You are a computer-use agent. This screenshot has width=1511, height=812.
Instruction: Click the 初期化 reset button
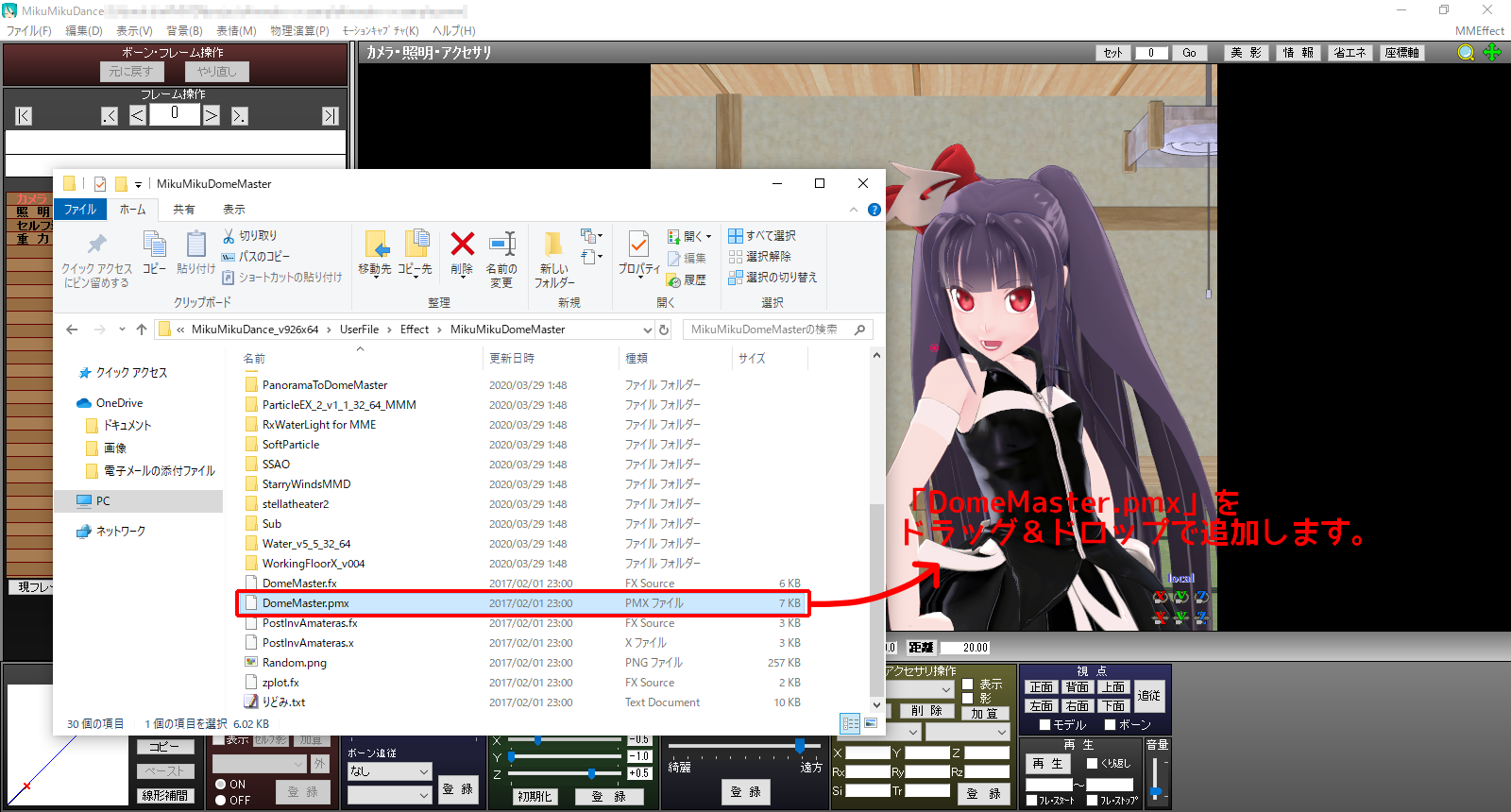point(534,797)
